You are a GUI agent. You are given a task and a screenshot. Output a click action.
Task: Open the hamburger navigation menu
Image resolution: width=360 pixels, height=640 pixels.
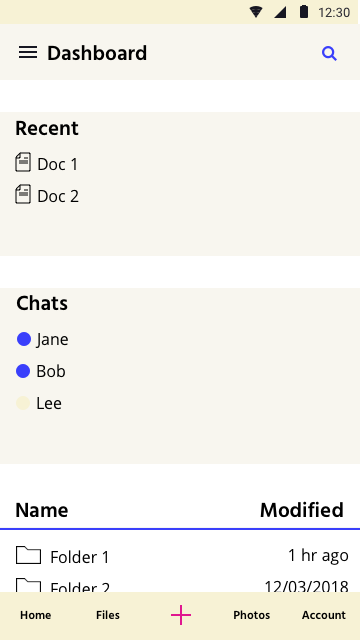(x=28, y=53)
